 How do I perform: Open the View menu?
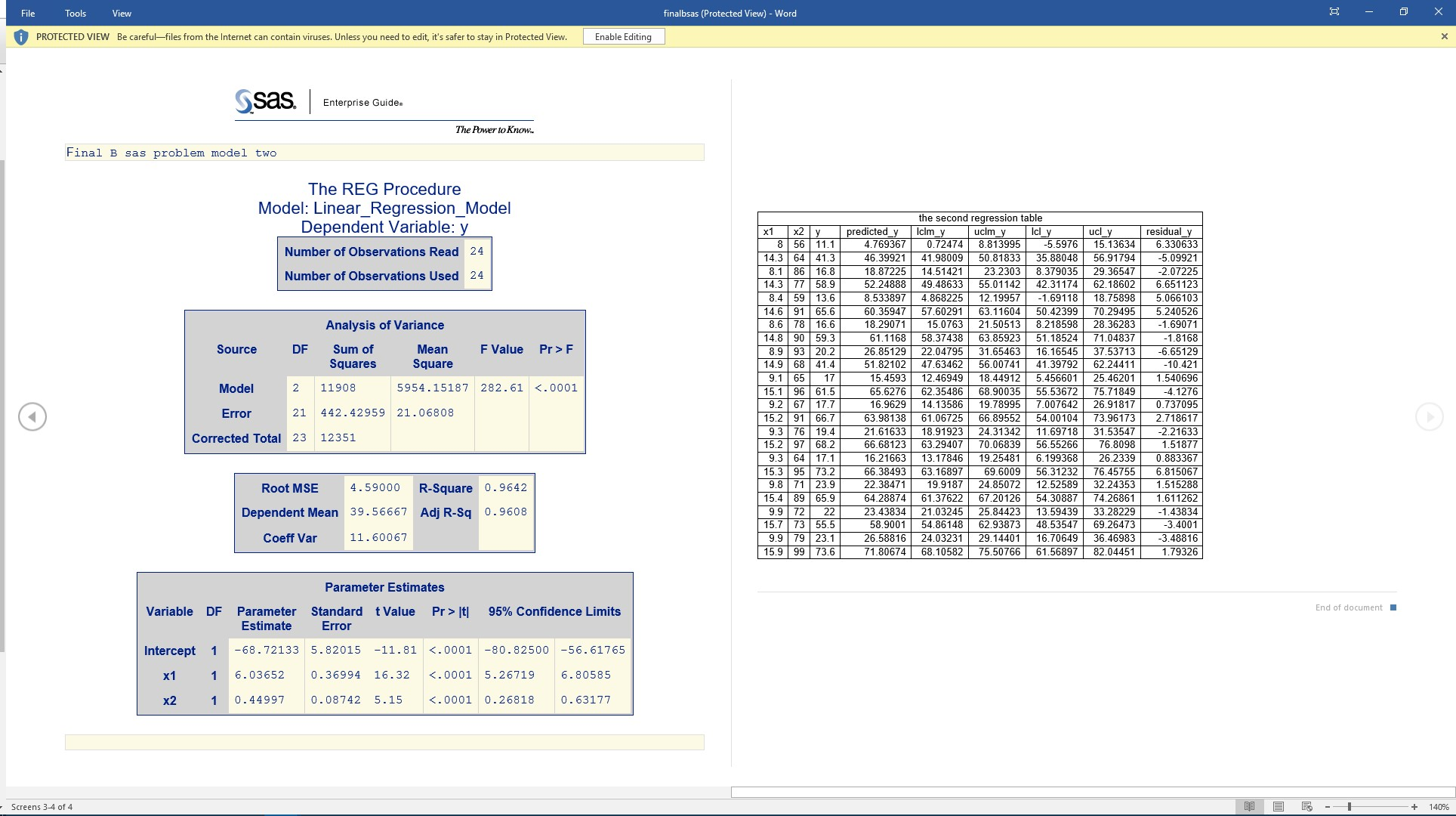(x=121, y=13)
